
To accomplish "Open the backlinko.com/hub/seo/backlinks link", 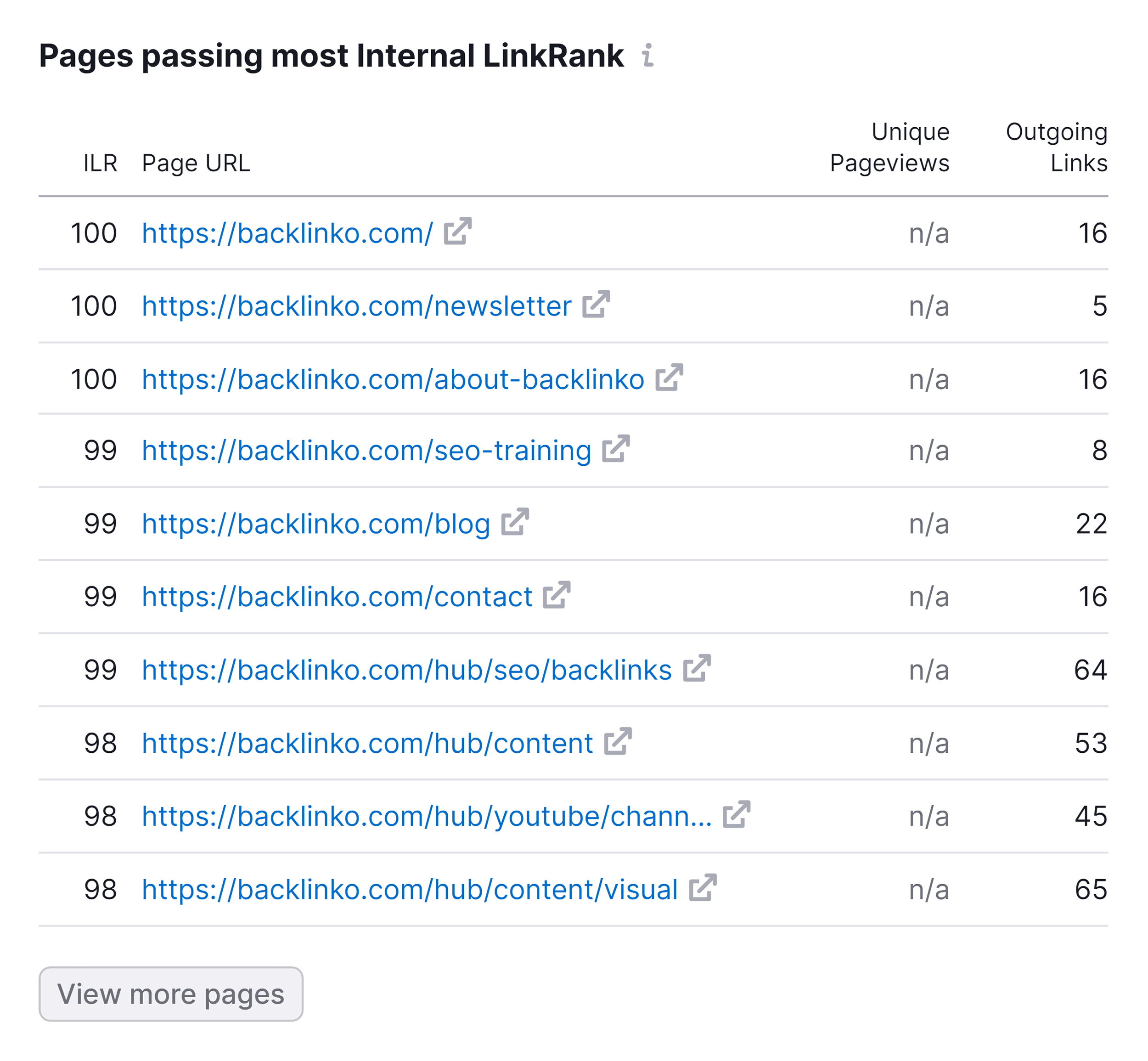I will pyautogui.click(x=406, y=670).
